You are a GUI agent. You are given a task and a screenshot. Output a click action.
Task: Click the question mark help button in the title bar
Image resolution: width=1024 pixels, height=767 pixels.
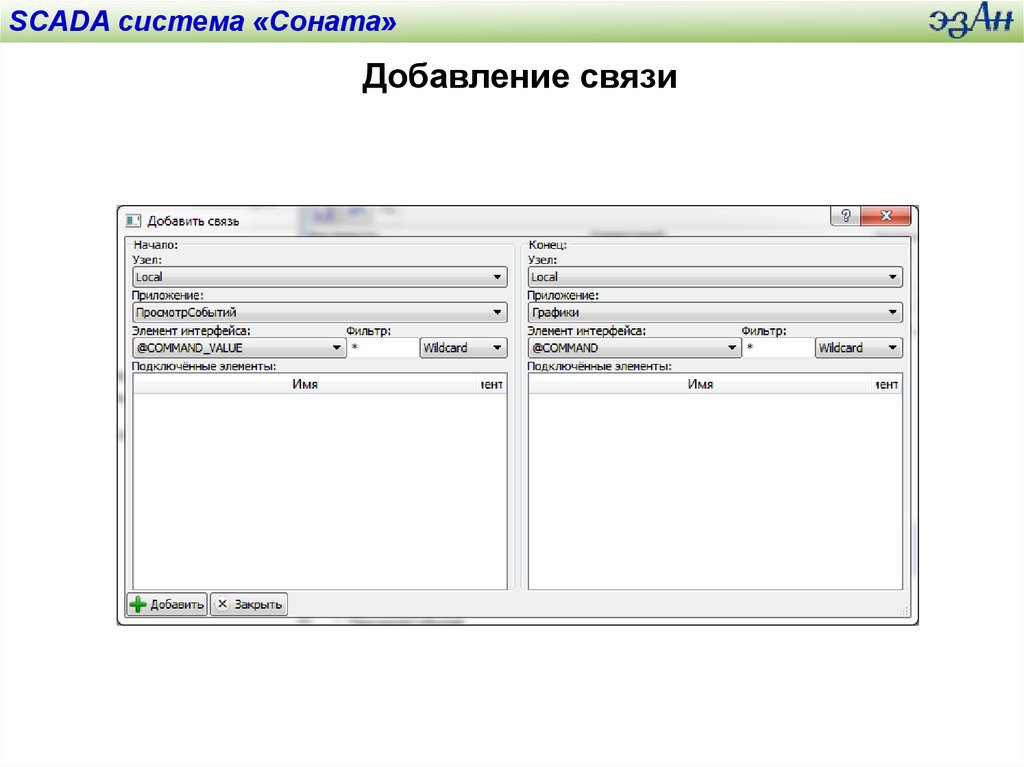(x=845, y=217)
